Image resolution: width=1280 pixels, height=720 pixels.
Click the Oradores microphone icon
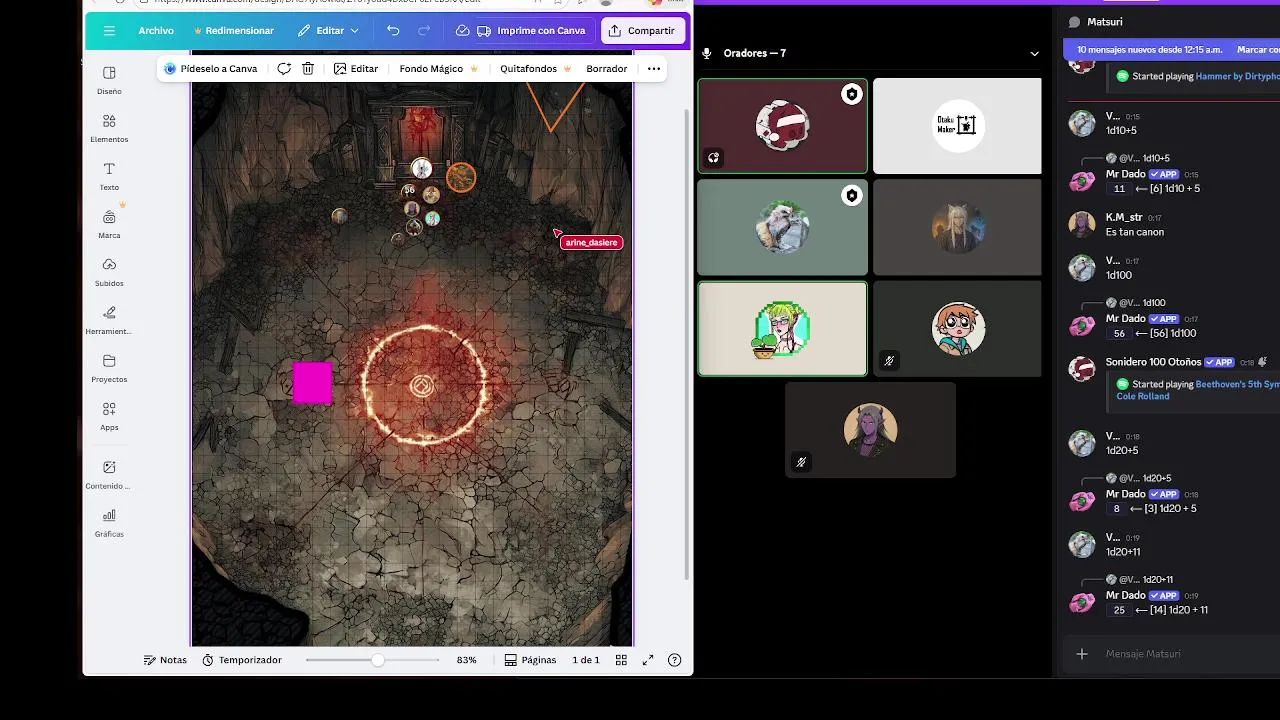click(707, 53)
